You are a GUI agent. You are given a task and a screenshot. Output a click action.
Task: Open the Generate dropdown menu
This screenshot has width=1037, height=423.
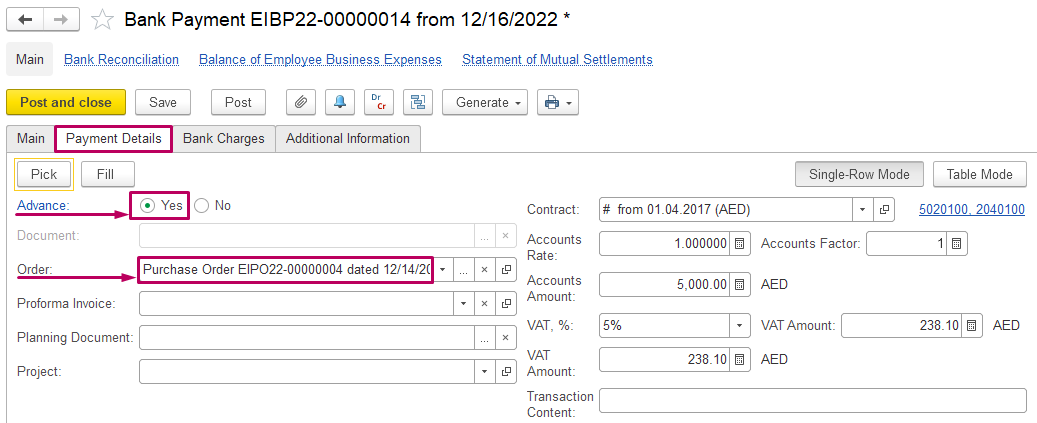click(490, 102)
